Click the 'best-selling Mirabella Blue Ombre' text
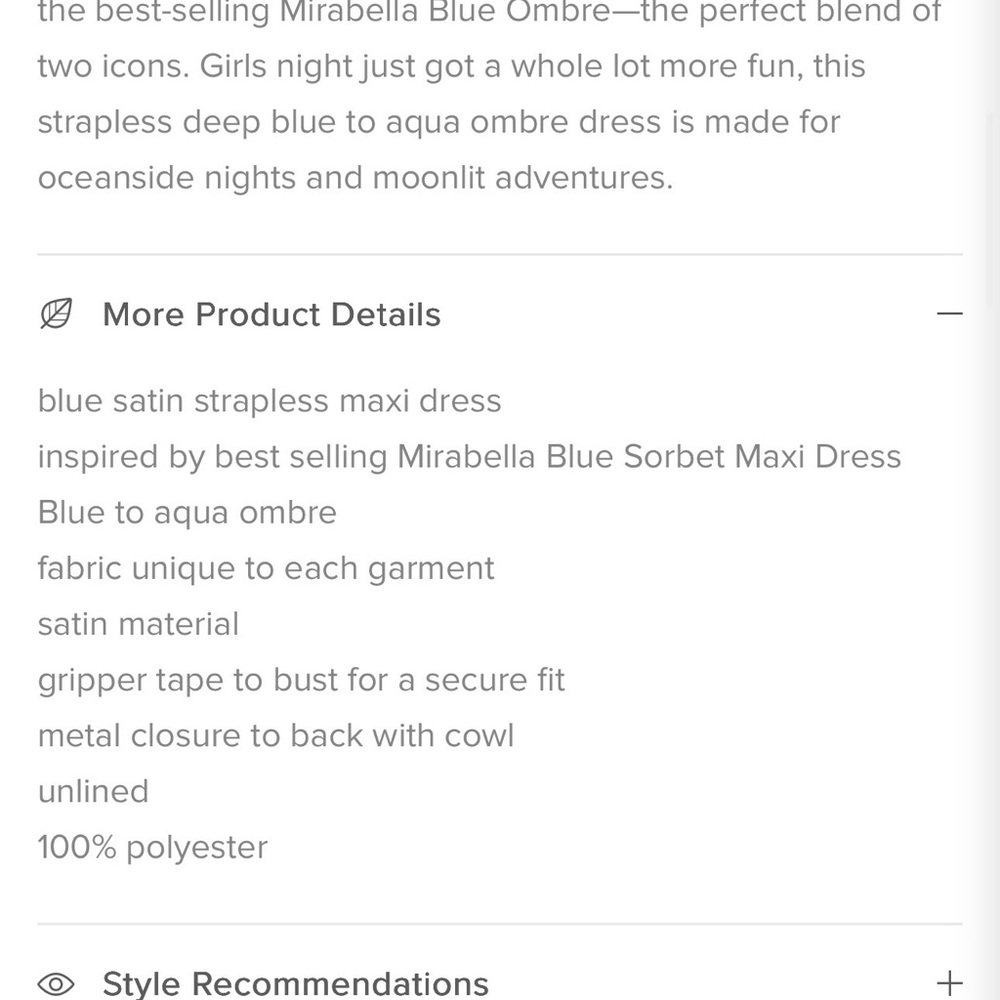This screenshot has height=1000, width=1000. 353,13
